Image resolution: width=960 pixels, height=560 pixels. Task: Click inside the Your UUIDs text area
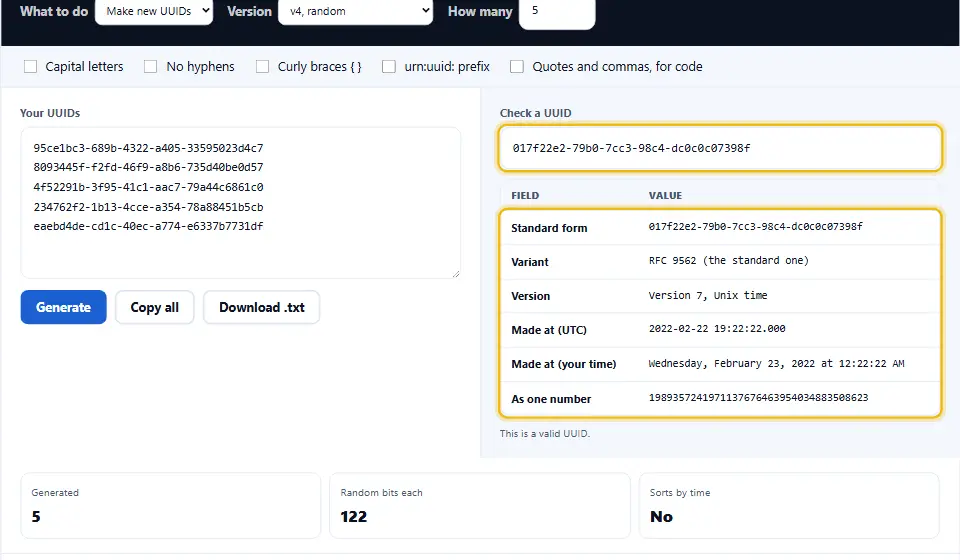(x=241, y=203)
